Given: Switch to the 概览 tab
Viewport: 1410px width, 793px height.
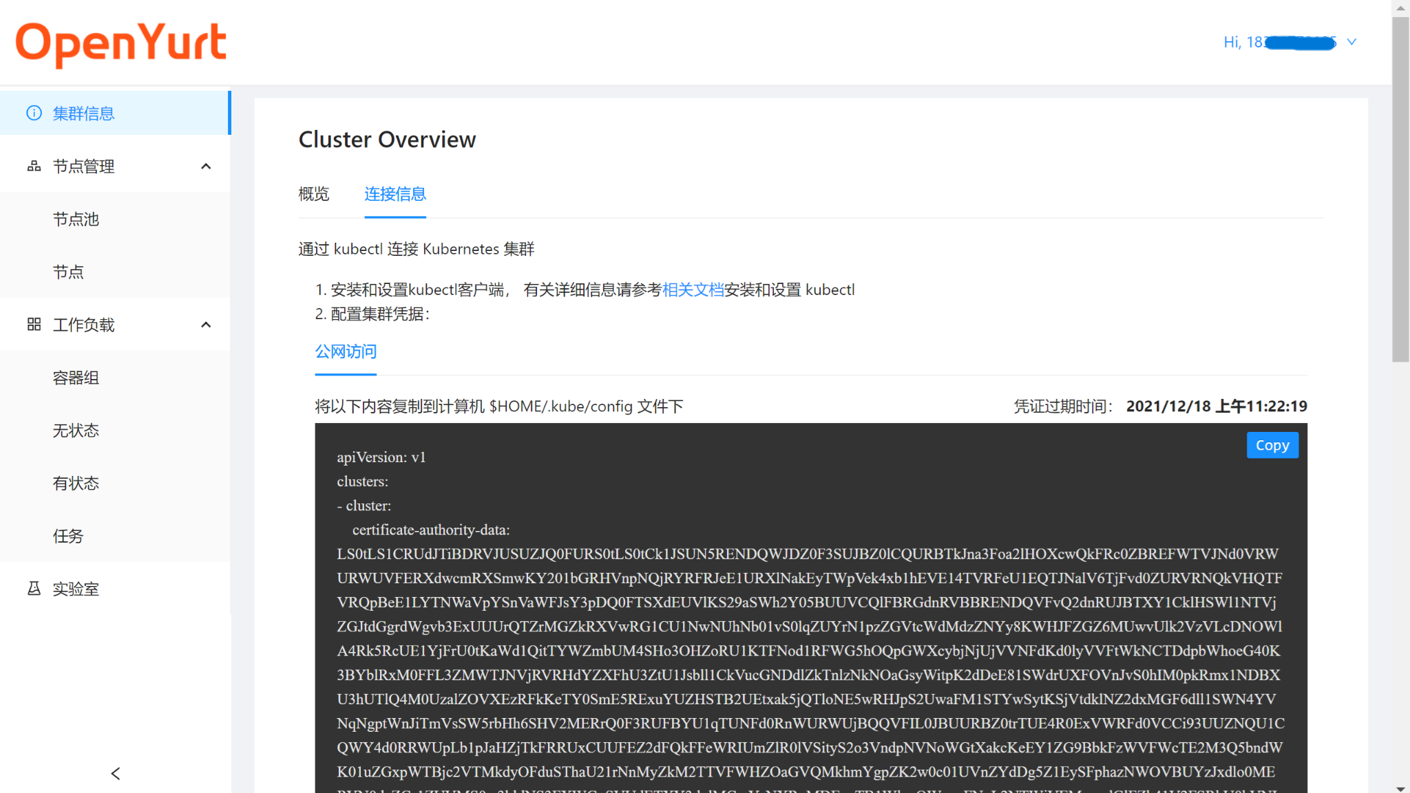Looking at the screenshot, I should pos(314,194).
